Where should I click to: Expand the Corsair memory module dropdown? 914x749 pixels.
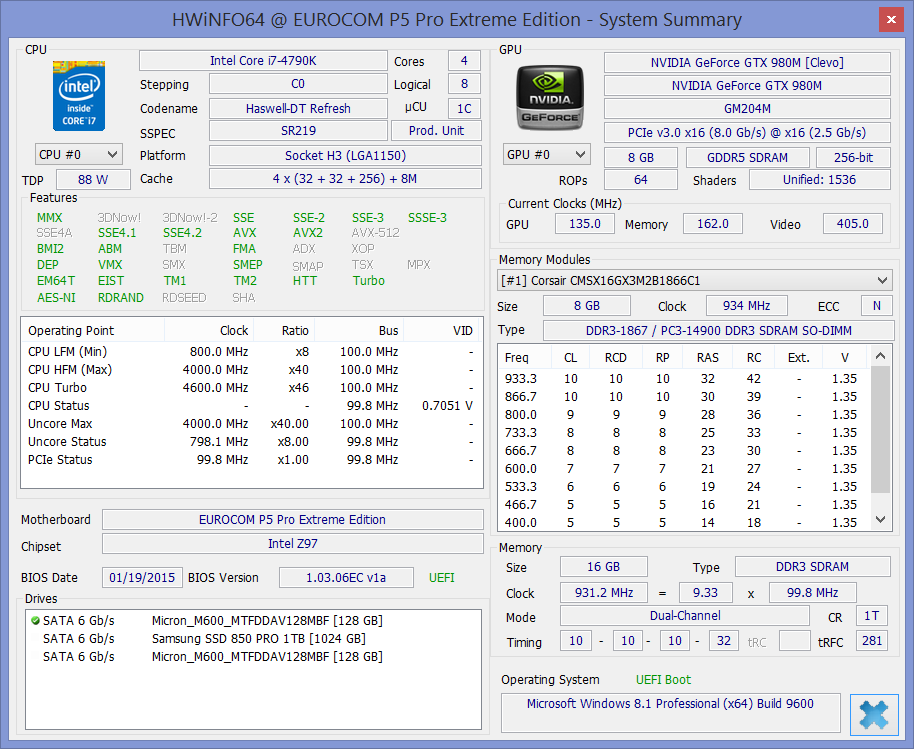coord(695,280)
